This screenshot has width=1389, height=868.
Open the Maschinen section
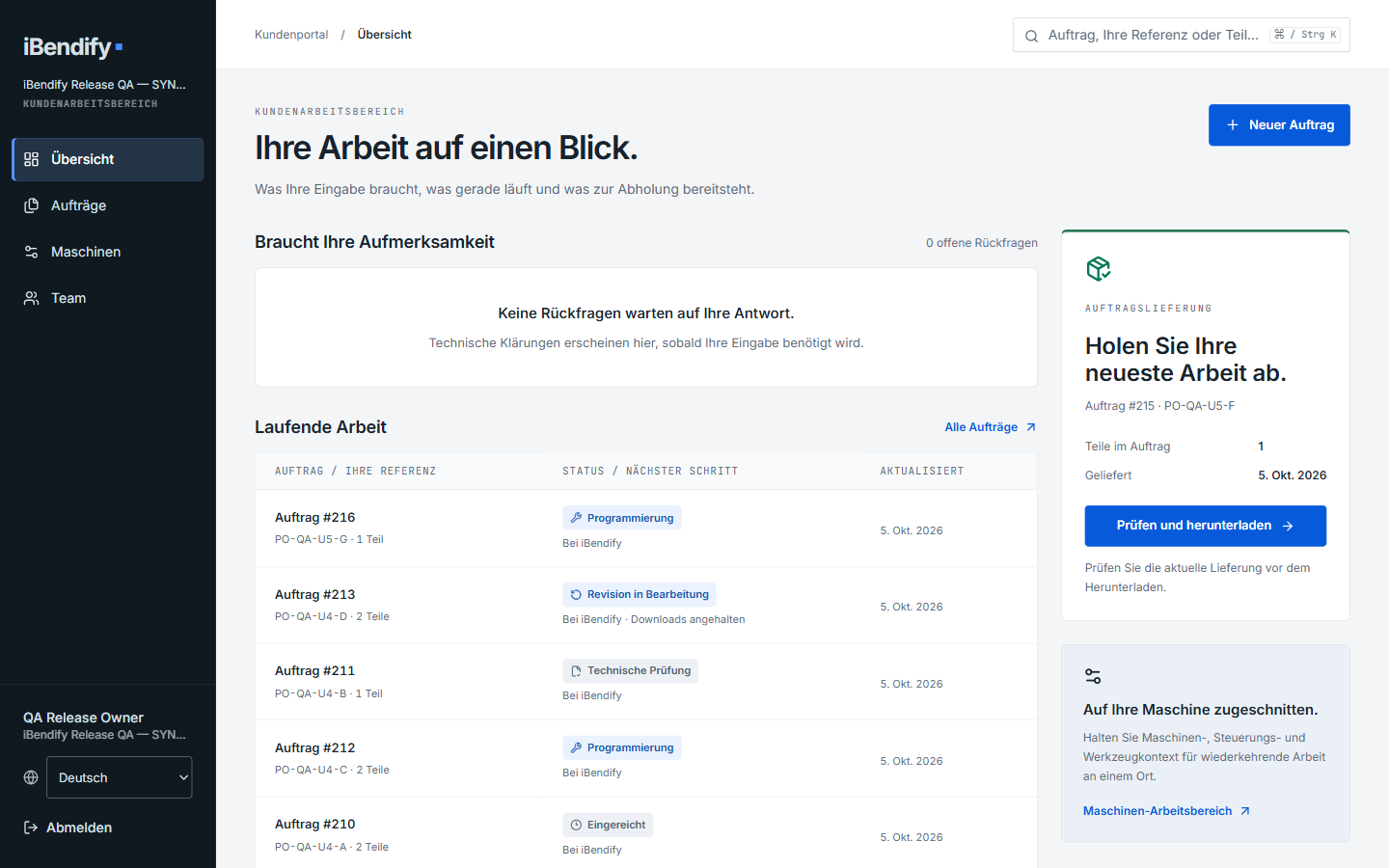pos(108,252)
